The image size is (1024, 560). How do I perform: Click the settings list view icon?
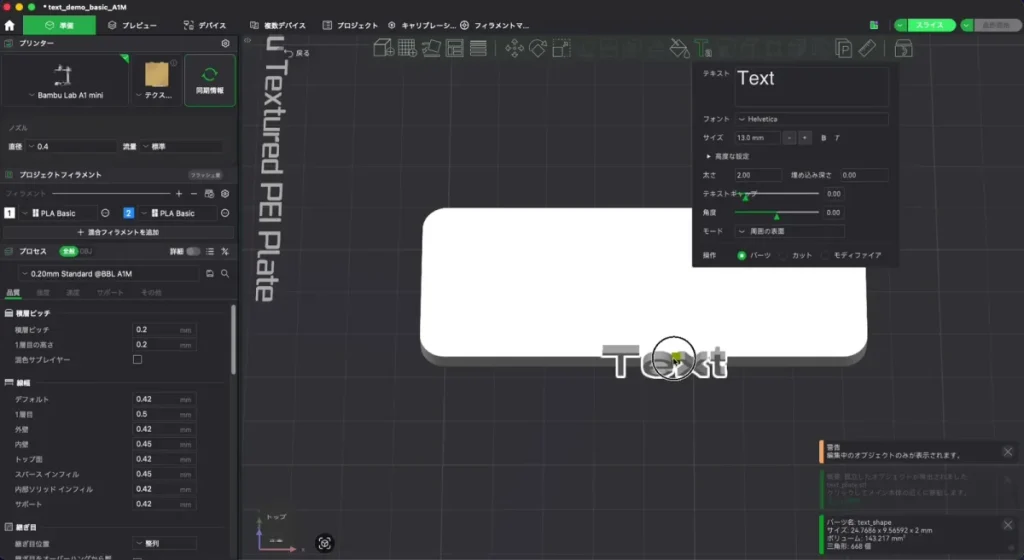pos(210,251)
